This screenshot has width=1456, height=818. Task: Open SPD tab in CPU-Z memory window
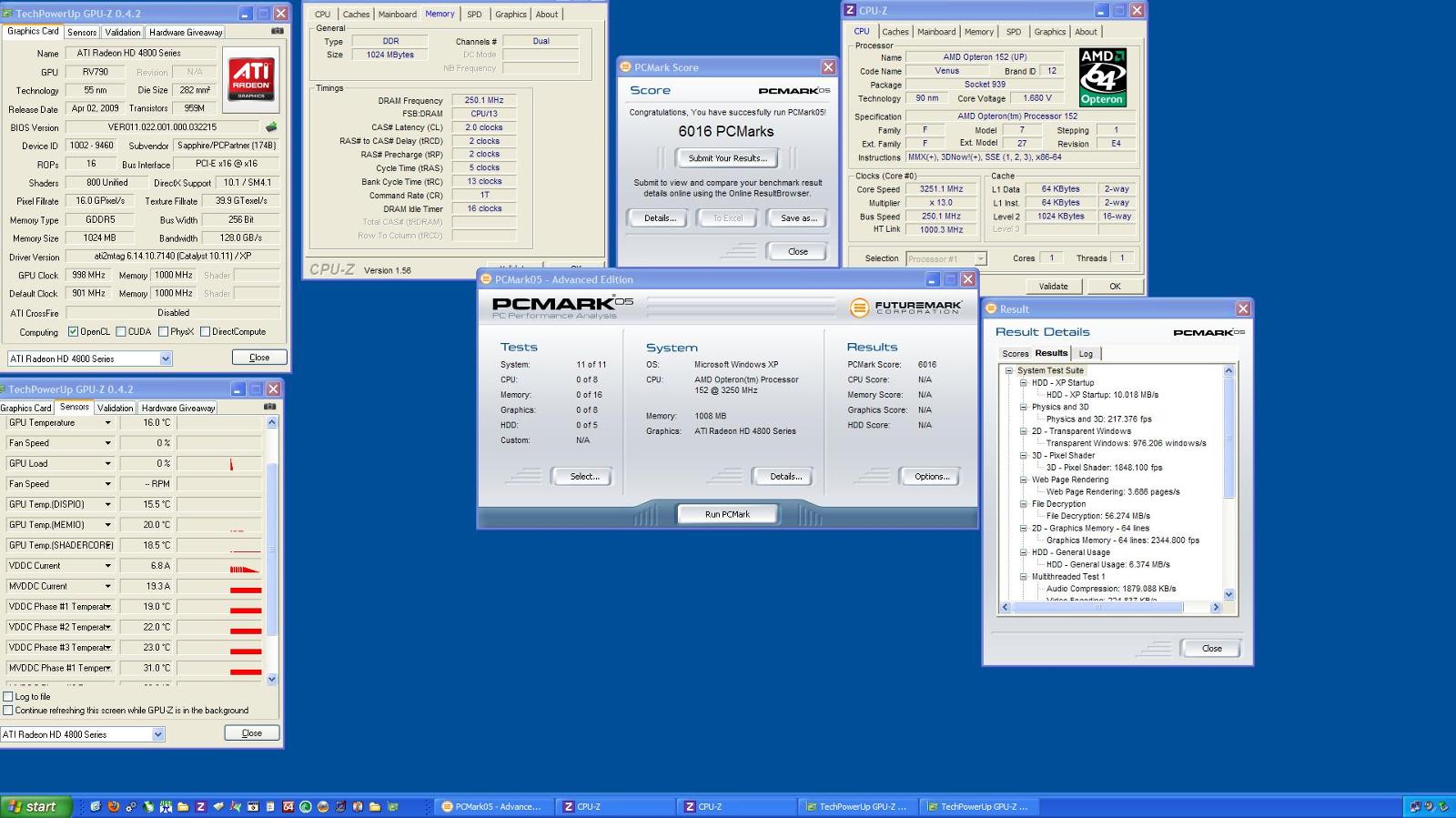474,15
